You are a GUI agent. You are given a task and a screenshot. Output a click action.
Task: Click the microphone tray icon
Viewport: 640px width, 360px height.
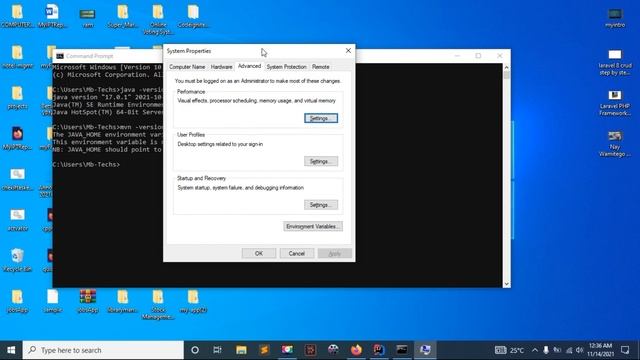point(546,350)
